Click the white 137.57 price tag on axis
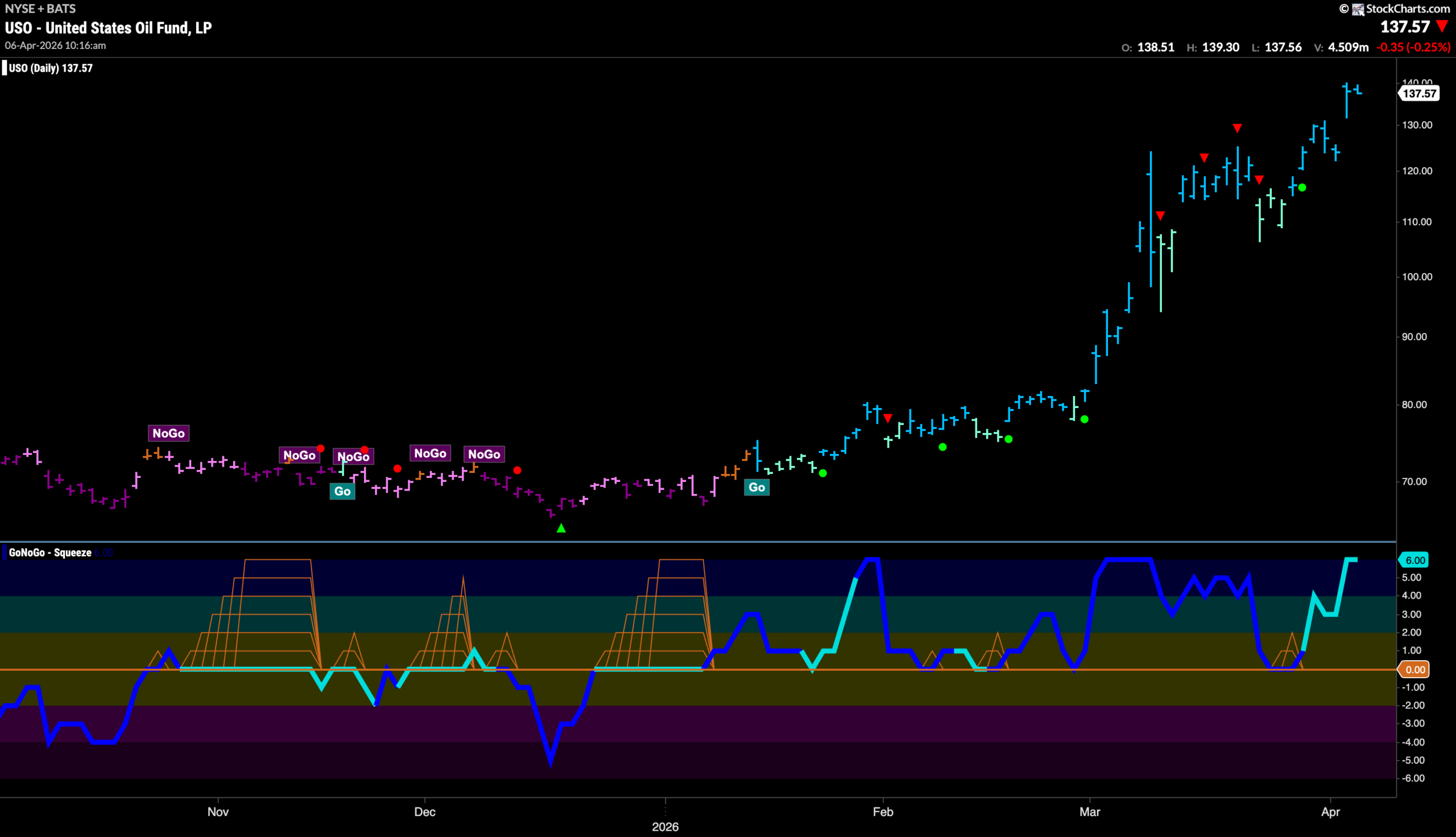1456x837 pixels. pyautogui.click(x=1419, y=93)
